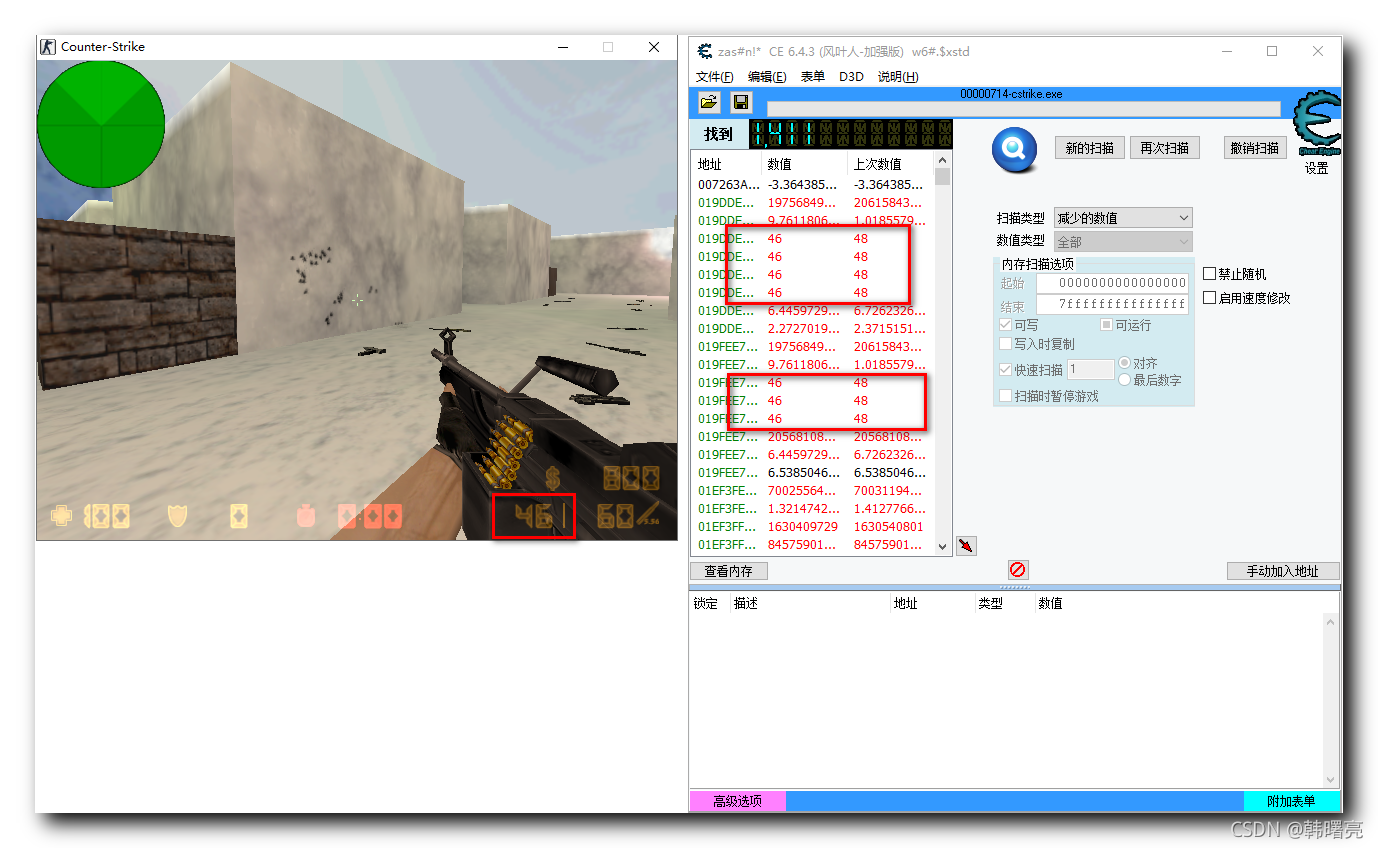Click the 类型 column header
The width and height of the screenshot is (1378, 848).
coord(990,603)
